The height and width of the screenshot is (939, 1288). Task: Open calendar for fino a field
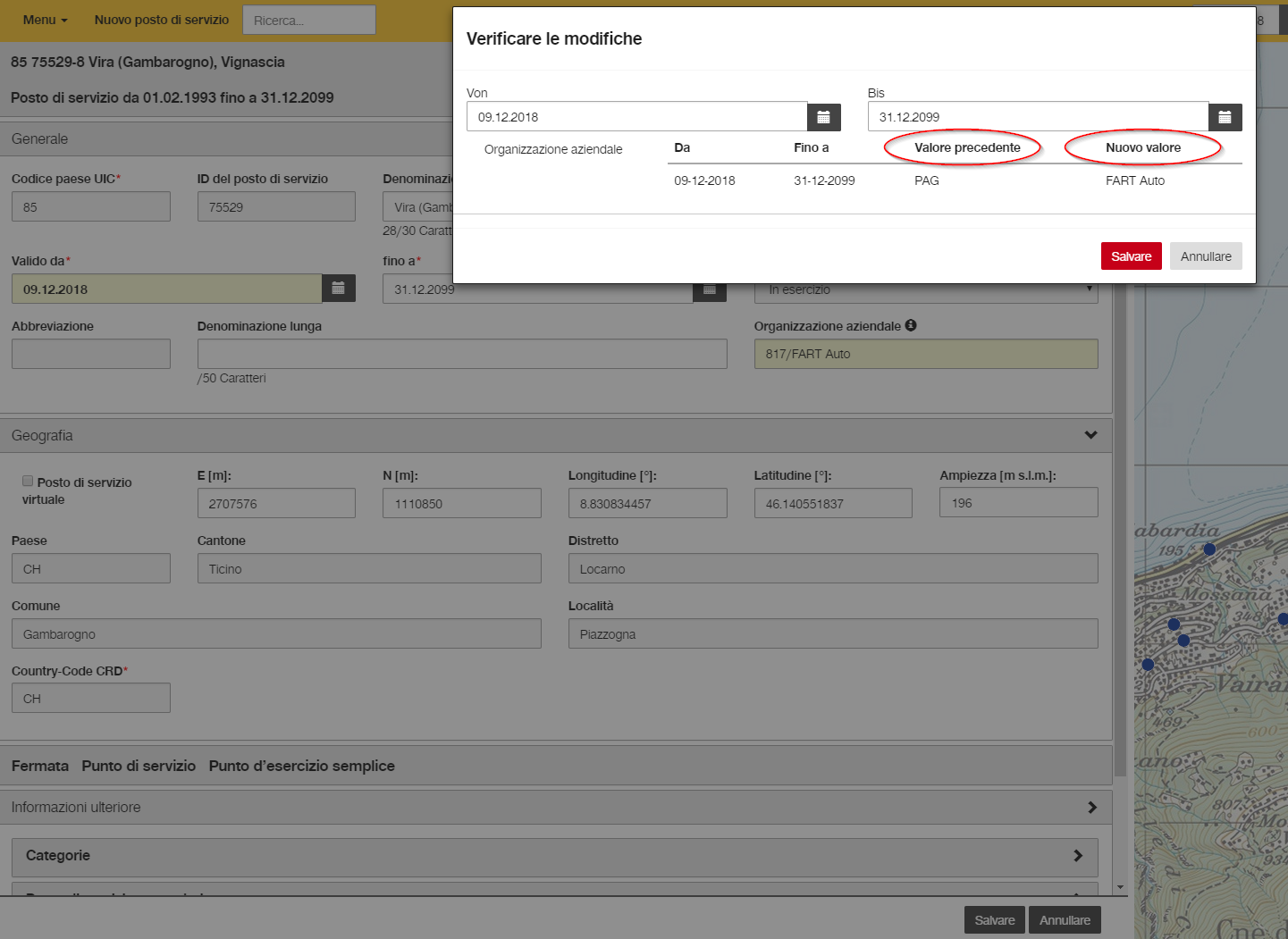pyautogui.click(x=710, y=290)
